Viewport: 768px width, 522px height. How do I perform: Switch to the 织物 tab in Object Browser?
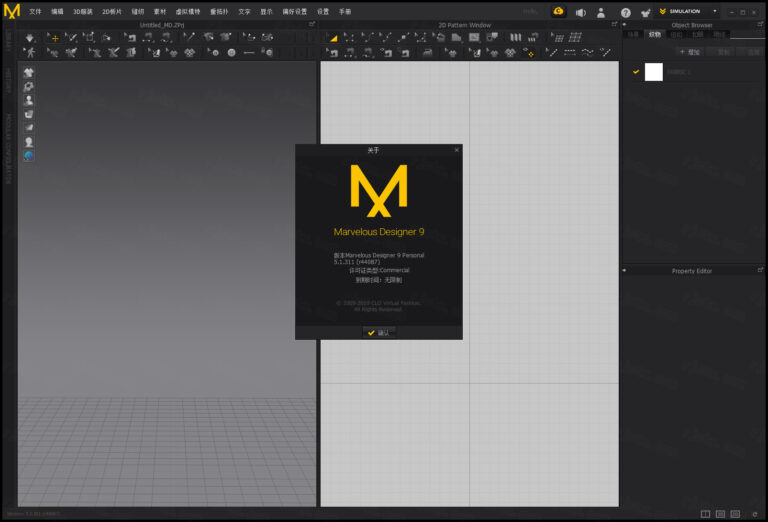[x=655, y=34]
